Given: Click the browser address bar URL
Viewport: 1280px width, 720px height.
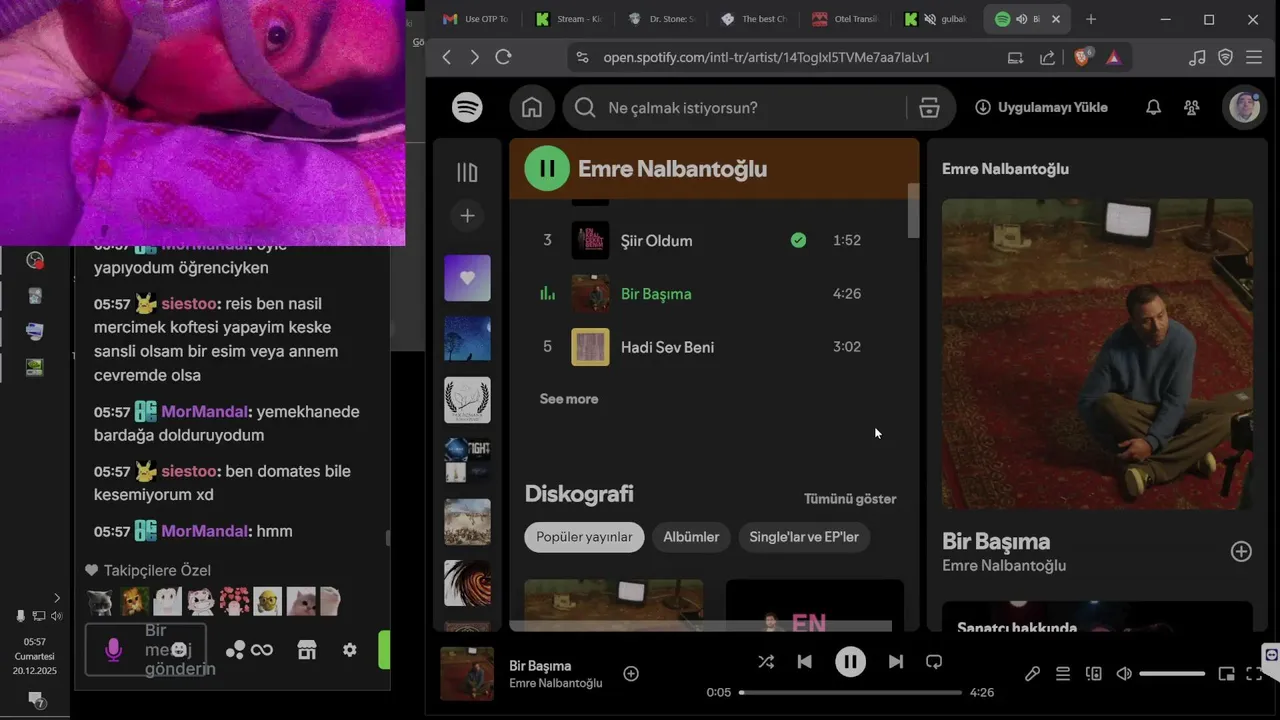Looking at the screenshot, I should coord(766,57).
